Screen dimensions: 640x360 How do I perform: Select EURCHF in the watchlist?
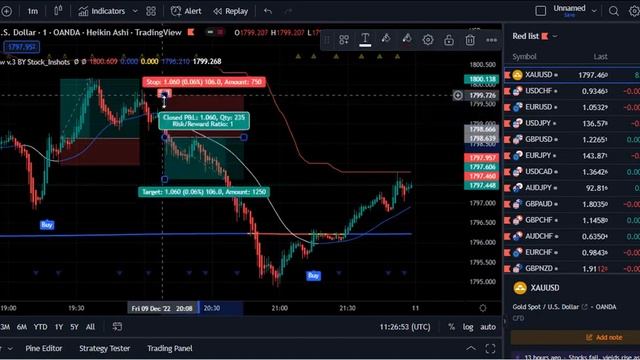point(572,252)
